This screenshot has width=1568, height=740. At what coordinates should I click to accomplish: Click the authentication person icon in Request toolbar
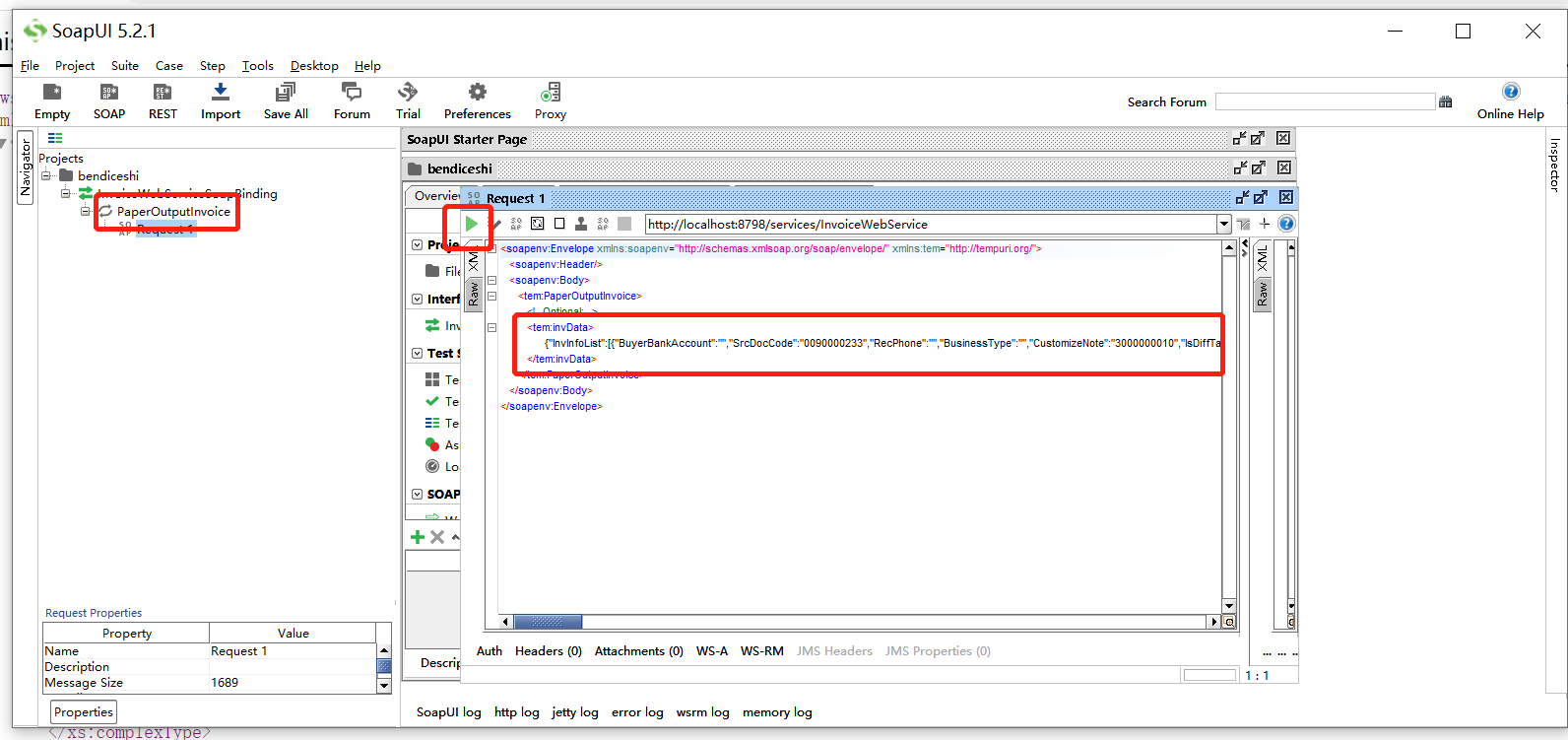[581, 224]
